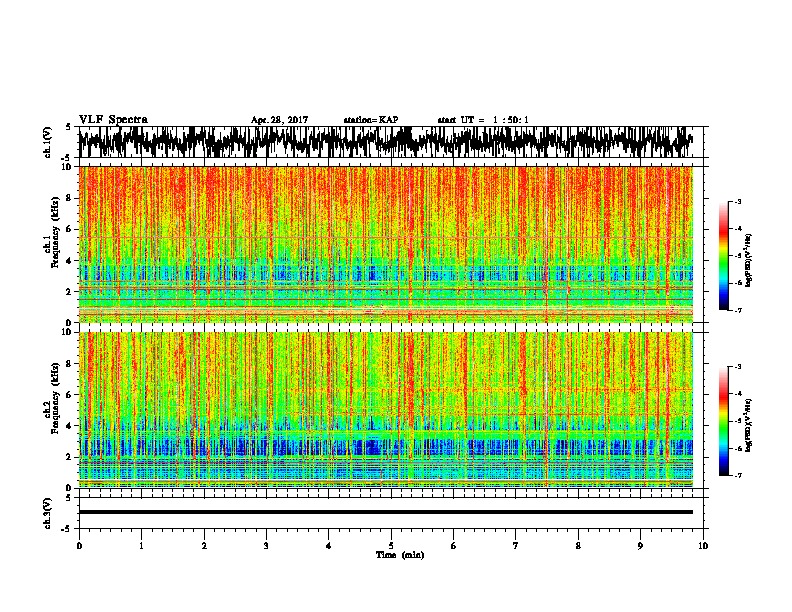
Task: Click time-axis tick label "0"
Action: pyautogui.click(x=79, y=546)
